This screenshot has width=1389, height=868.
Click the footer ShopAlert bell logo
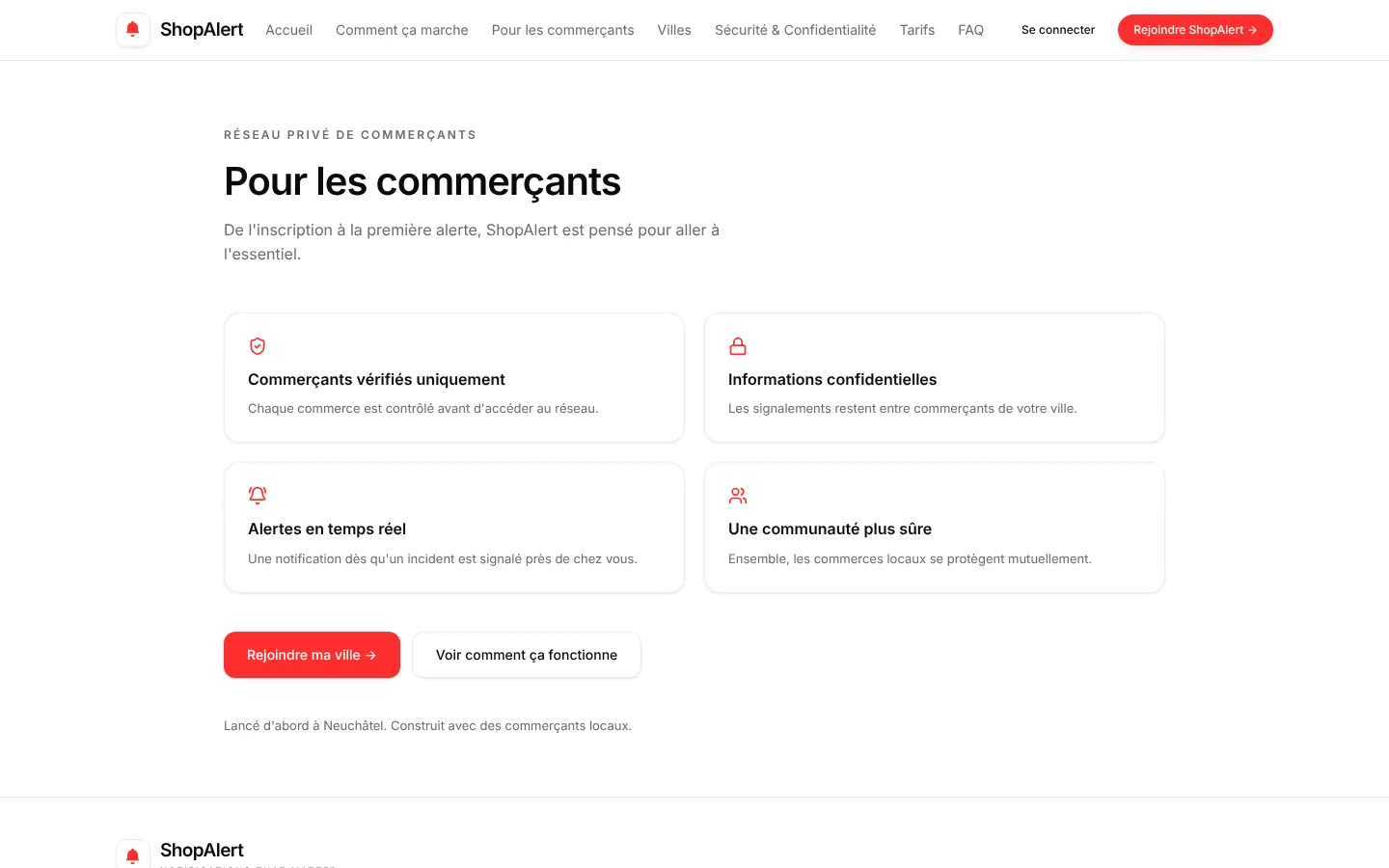click(133, 854)
